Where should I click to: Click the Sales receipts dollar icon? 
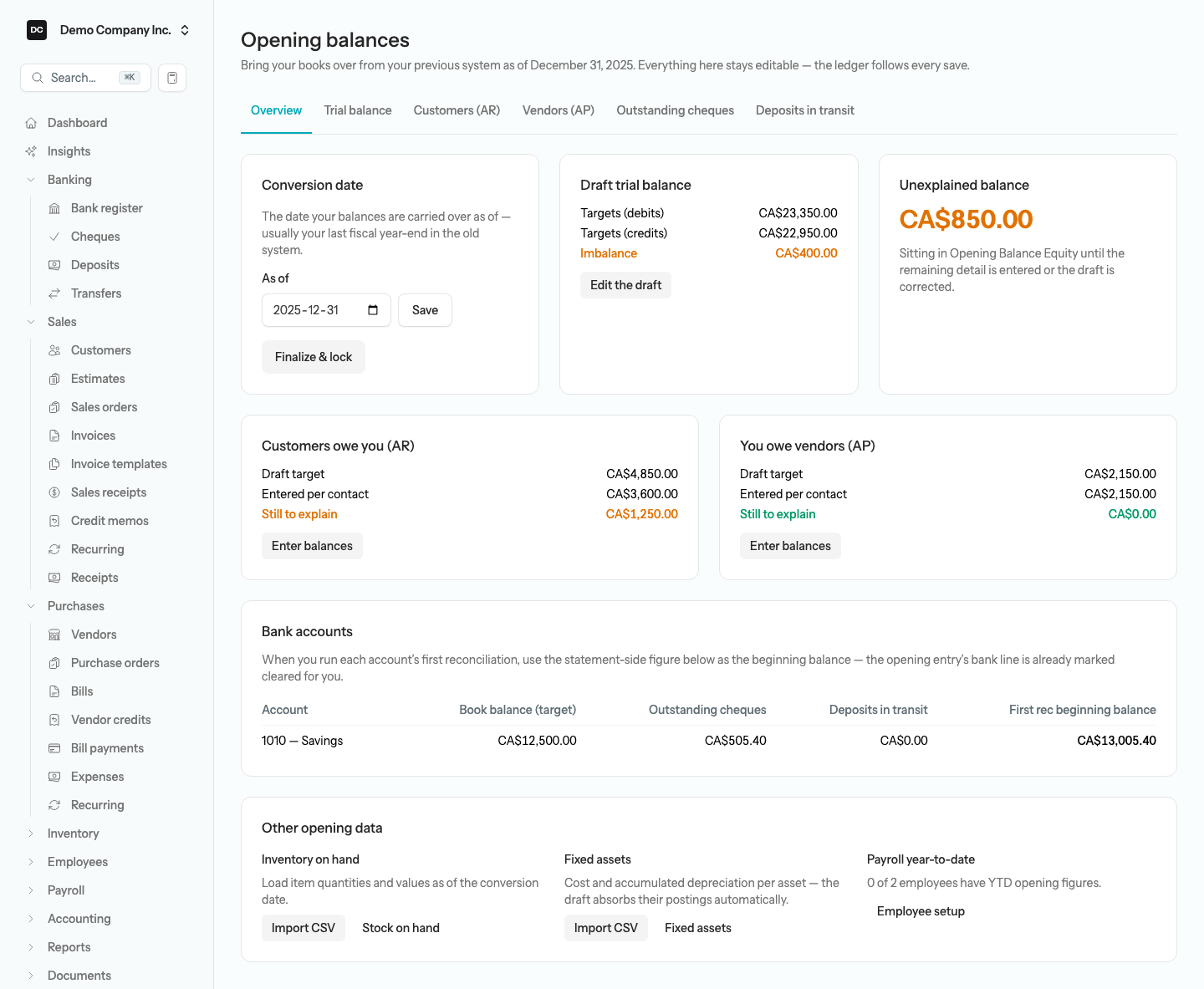[54, 492]
